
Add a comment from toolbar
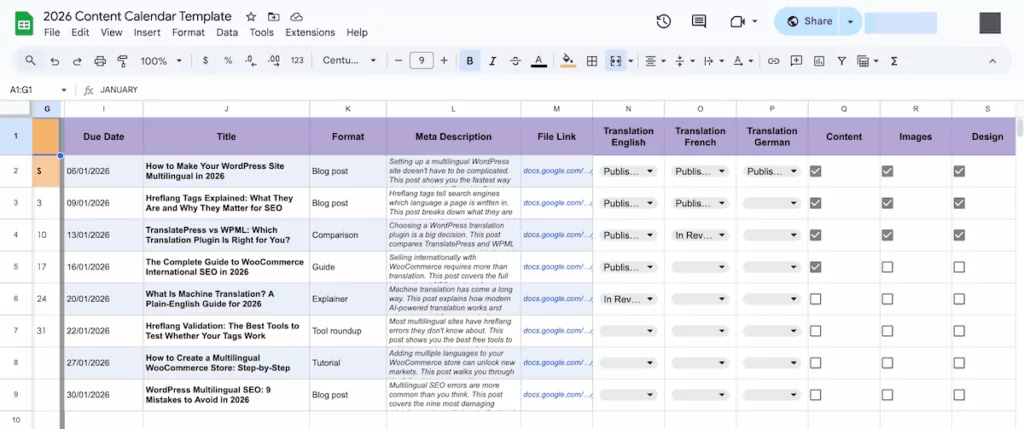(x=796, y=61)
